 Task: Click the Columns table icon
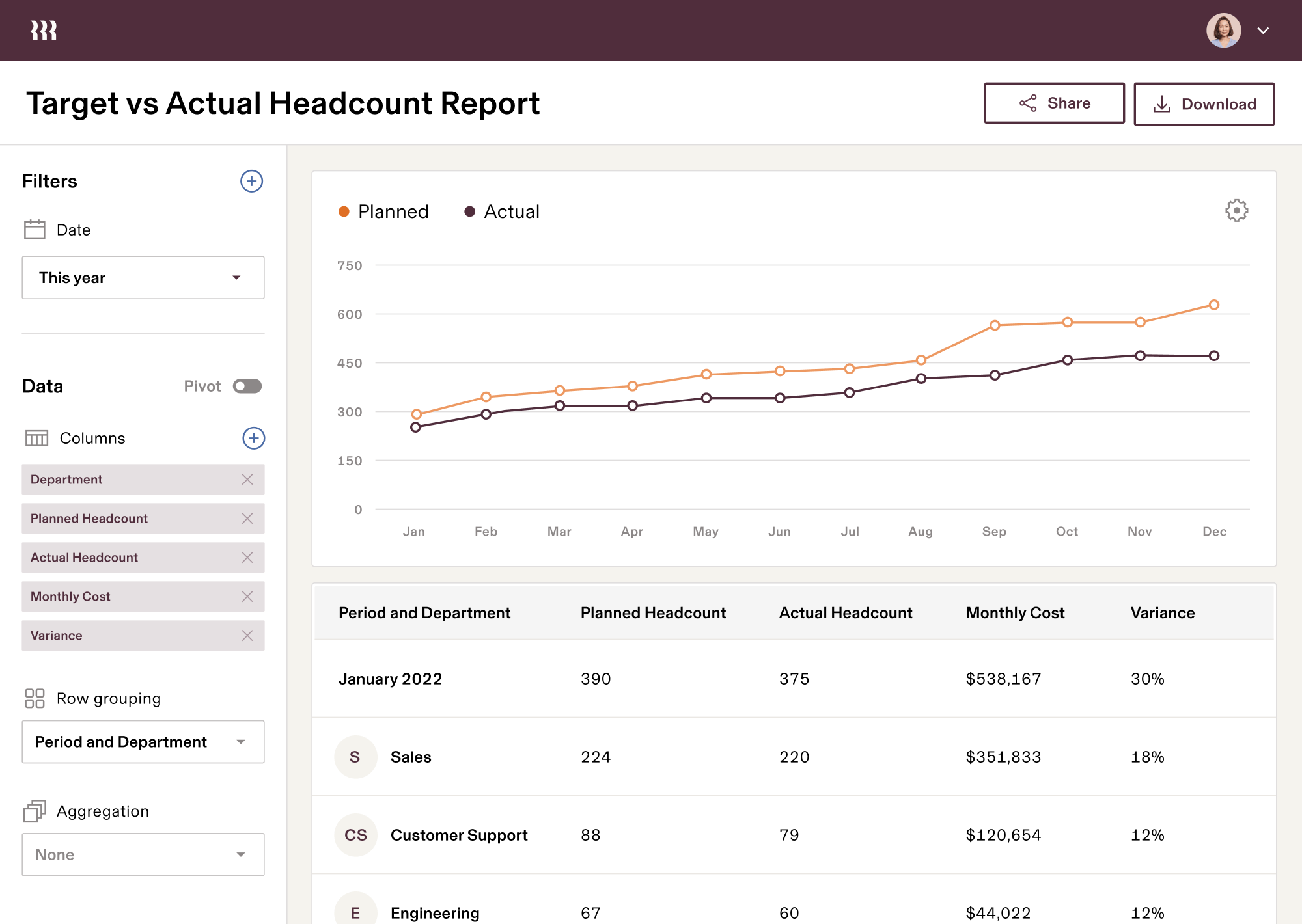37,438
